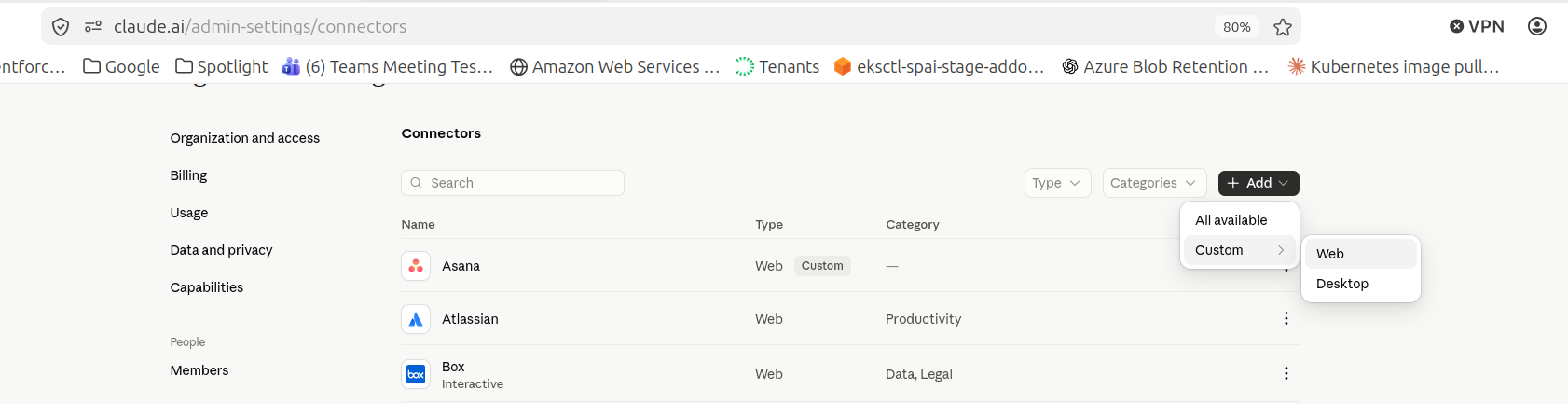Open the Azure Blob Retention bookmark
This screenshot has height=404, width=1568.
[1165, 66]
